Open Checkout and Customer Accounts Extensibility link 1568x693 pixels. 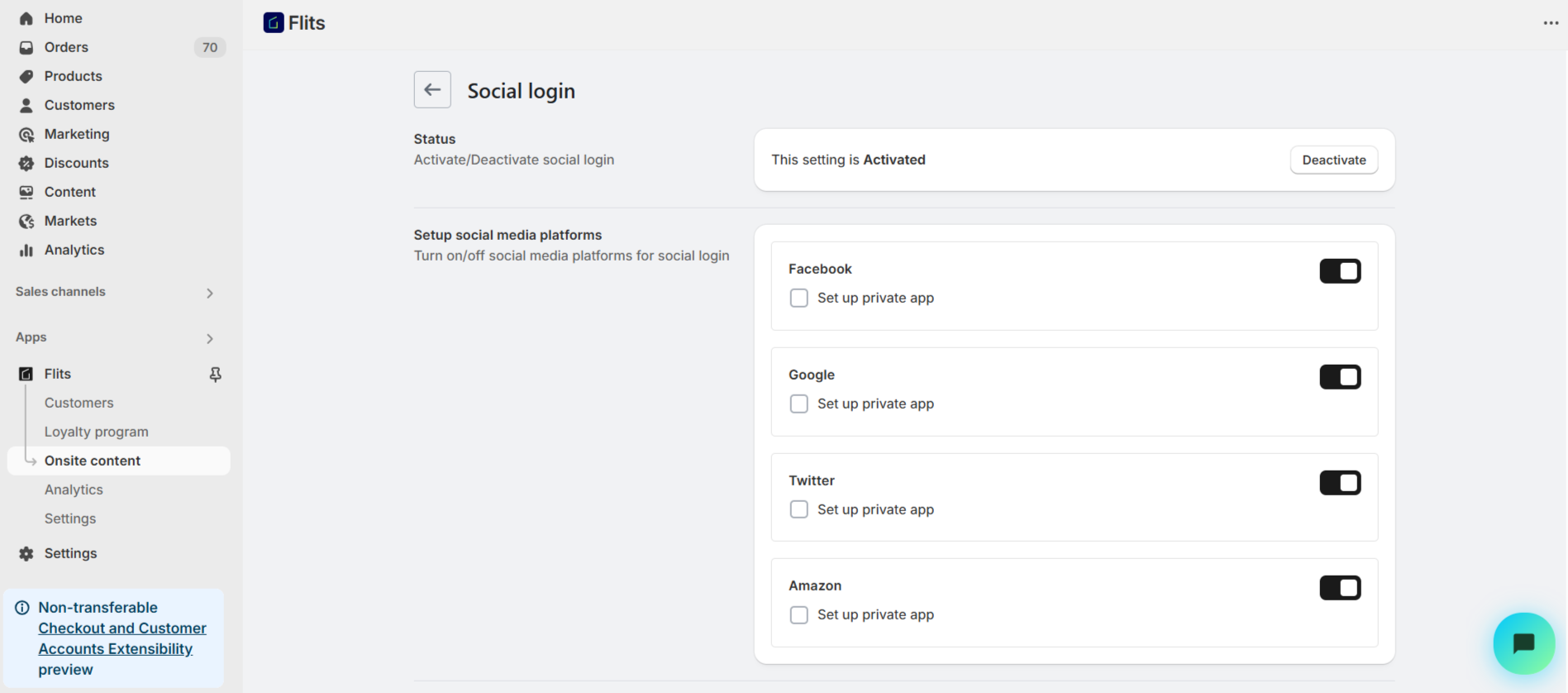pos(122,638)
